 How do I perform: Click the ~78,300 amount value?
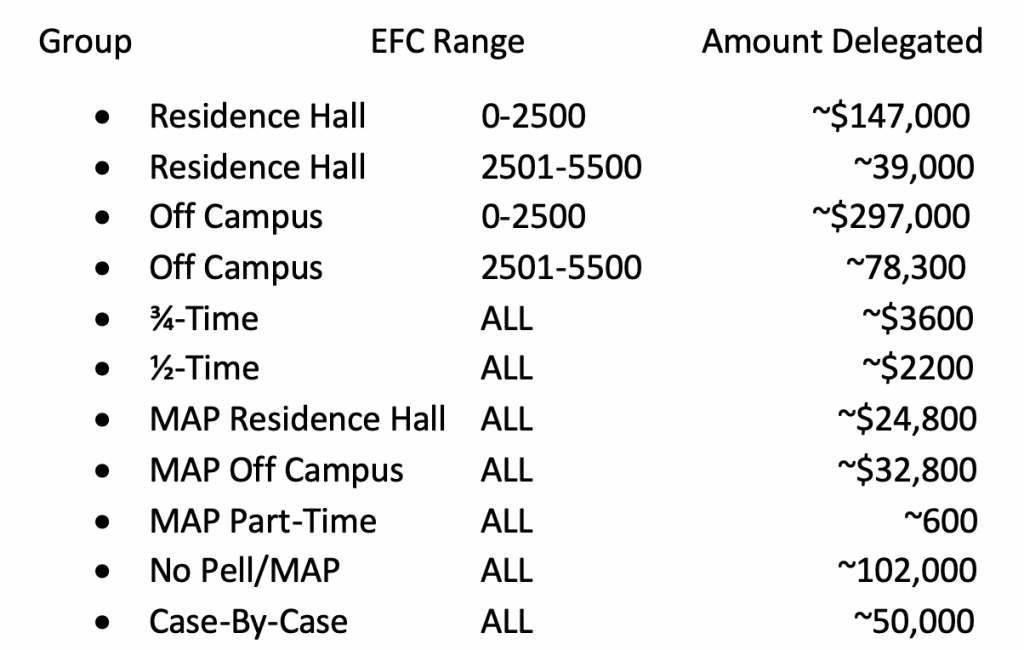906,268
